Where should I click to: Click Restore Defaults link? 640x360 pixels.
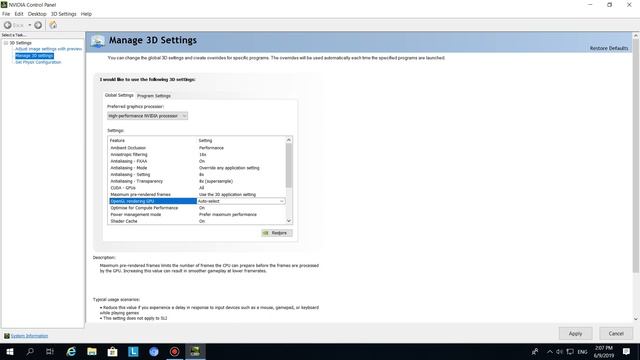(609, 48)
